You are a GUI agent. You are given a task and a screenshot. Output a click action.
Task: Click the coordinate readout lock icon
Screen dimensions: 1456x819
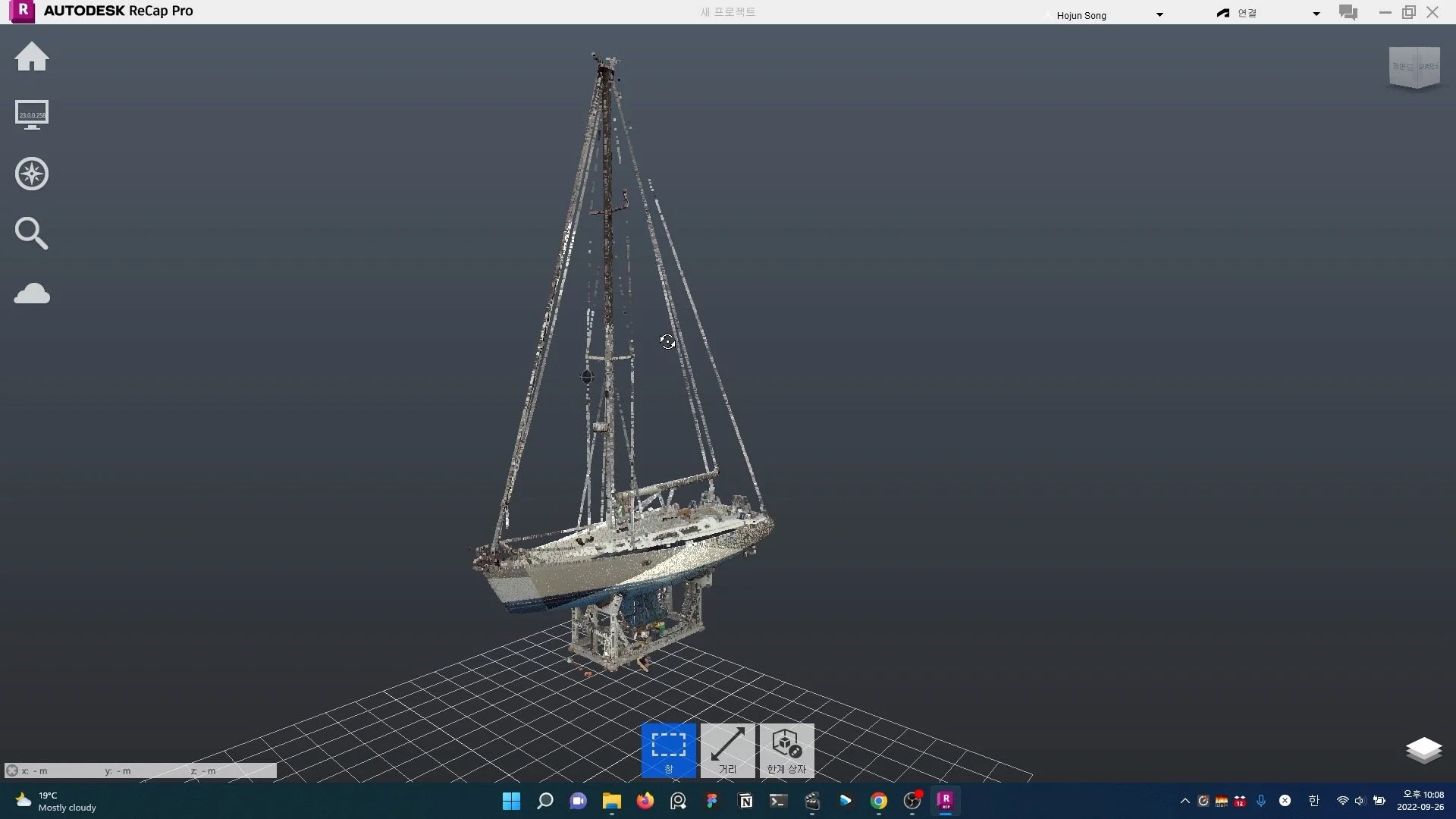click(x=12, y=770)
